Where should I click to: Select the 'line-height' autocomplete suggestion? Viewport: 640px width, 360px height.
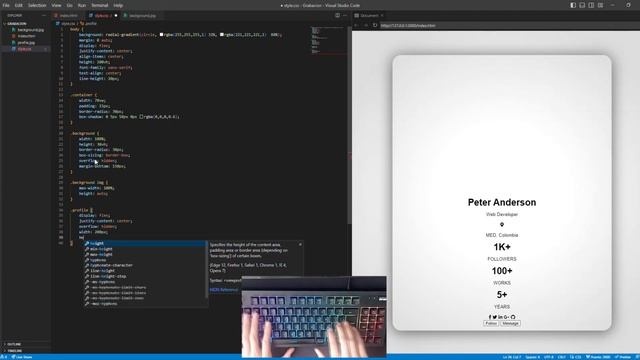145,271
